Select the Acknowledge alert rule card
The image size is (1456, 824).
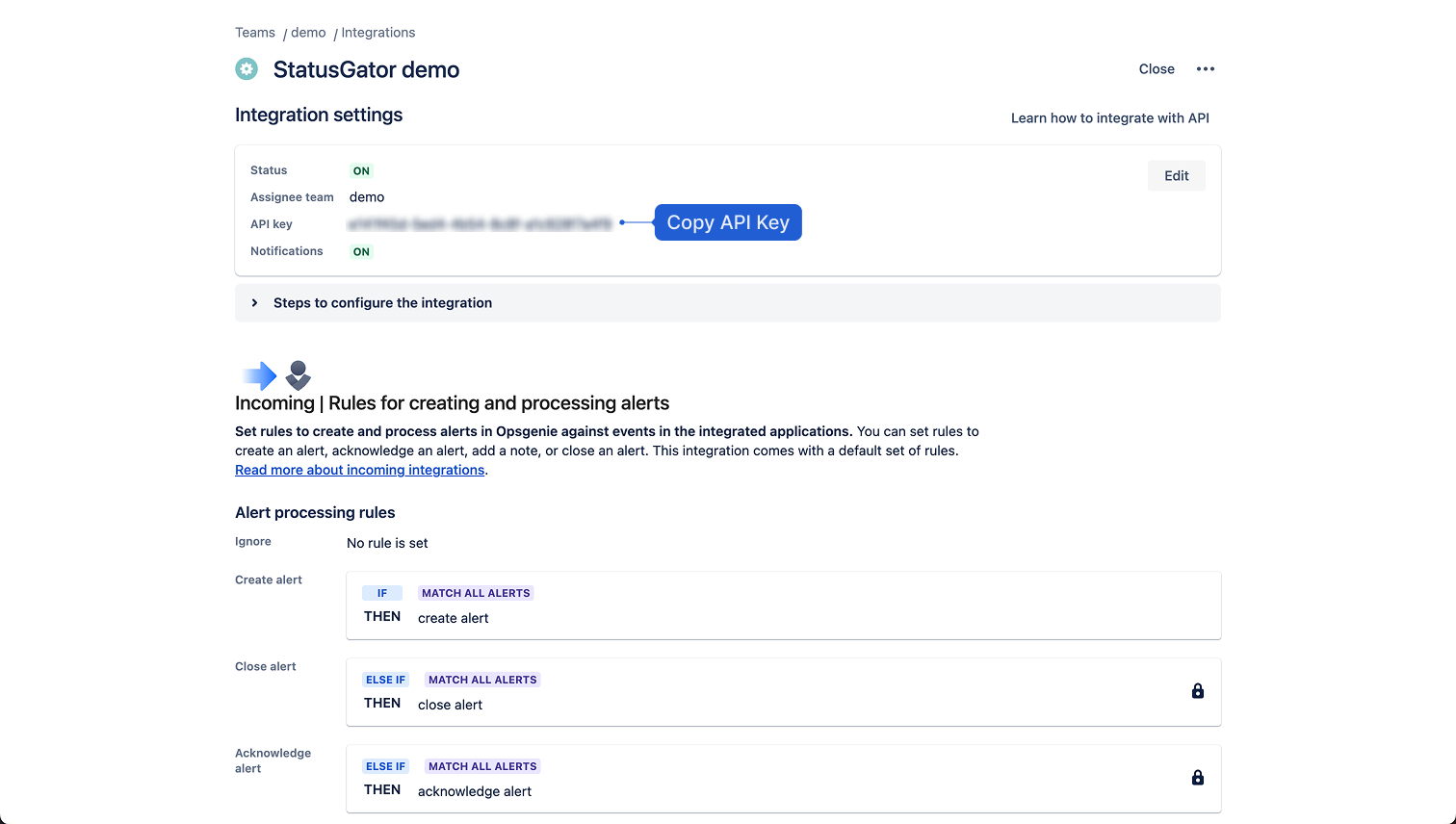[784, 779]
